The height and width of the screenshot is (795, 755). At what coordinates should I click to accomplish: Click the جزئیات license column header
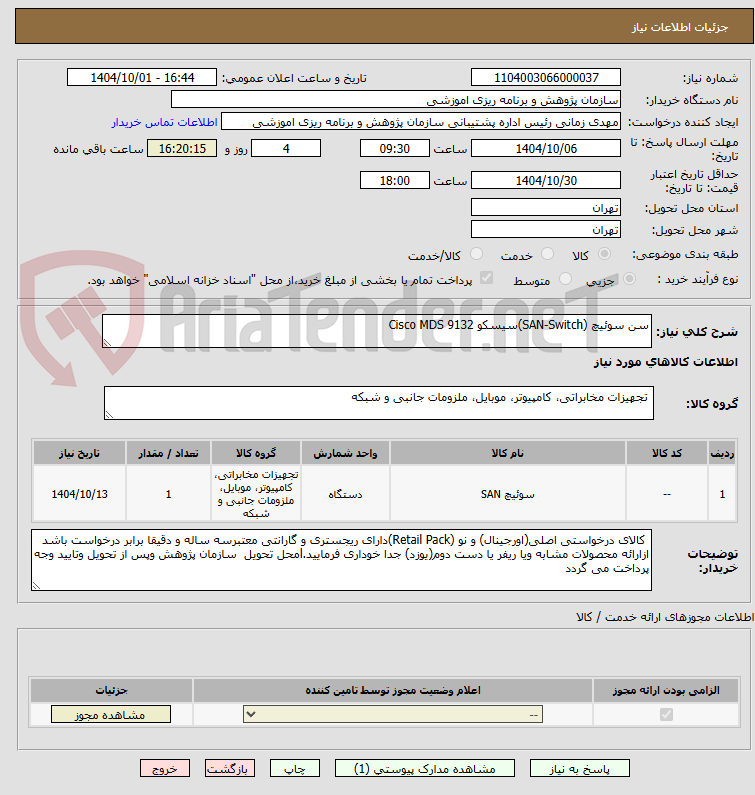(111, 691)
